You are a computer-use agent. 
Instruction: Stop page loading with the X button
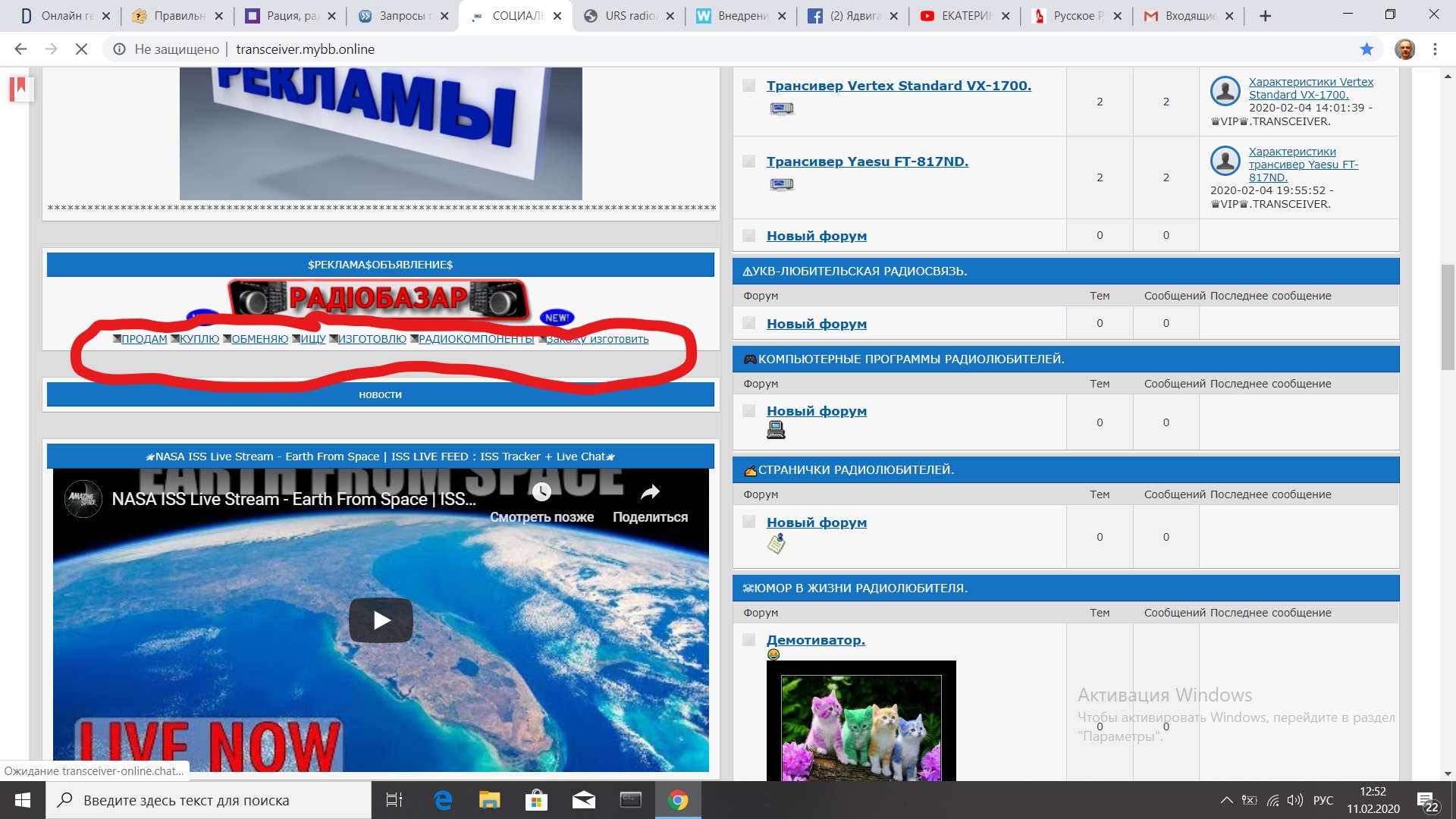[x=81, y=49]
